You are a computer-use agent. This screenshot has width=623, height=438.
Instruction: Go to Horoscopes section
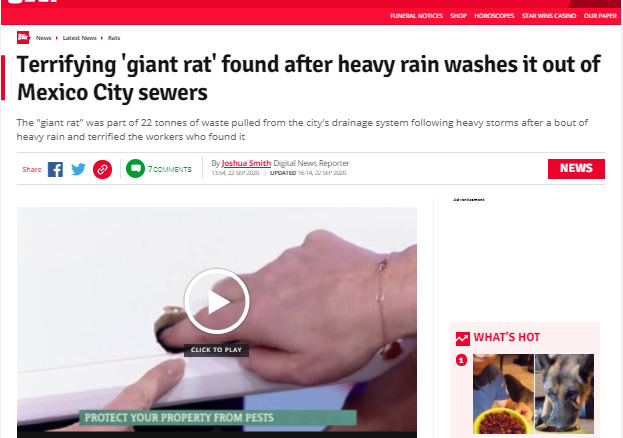coord(494,16)
